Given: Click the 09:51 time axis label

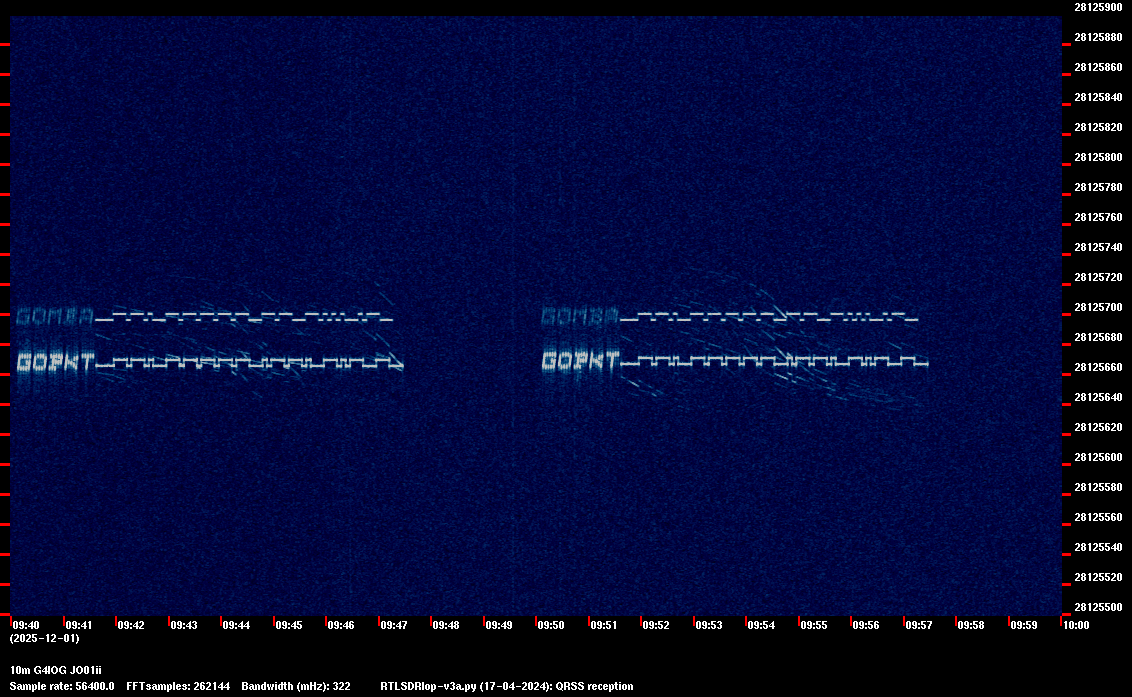Looking at the screenshot, I should (604, 625).
